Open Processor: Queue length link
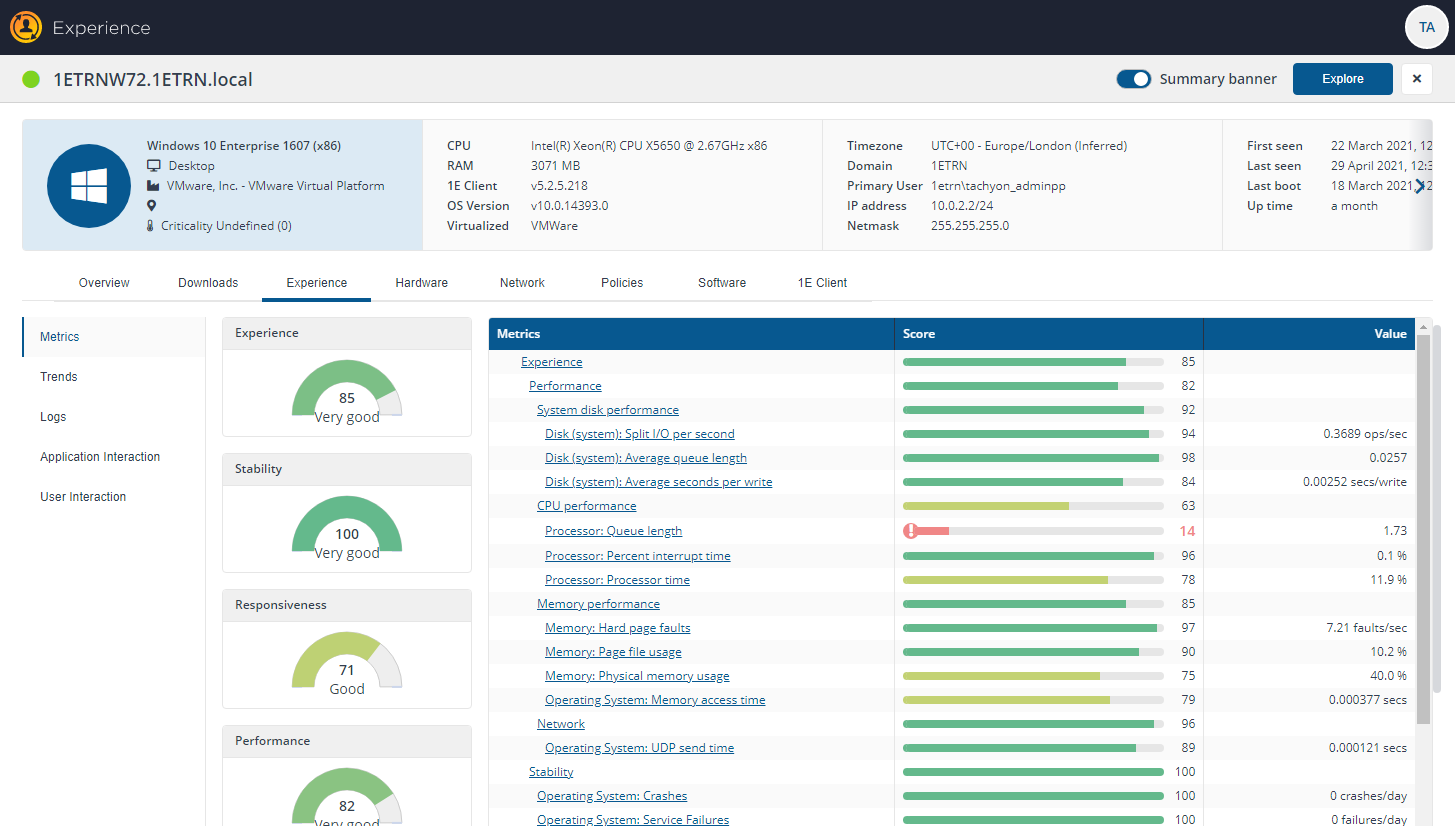 [614, 531]
